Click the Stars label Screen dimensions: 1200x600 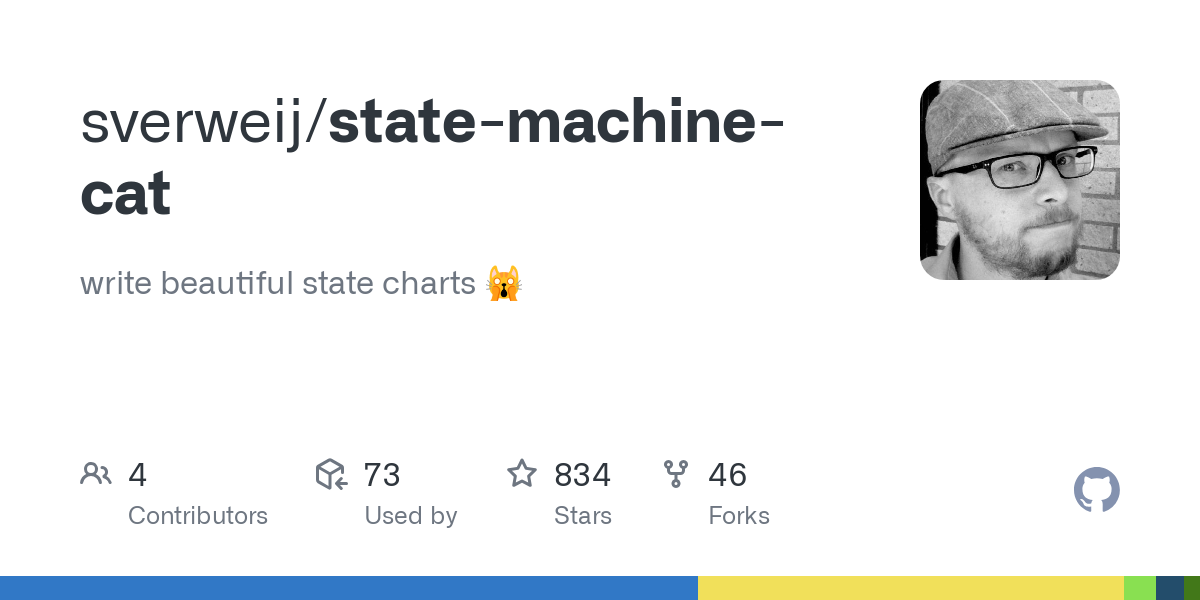tap(583, 516)
